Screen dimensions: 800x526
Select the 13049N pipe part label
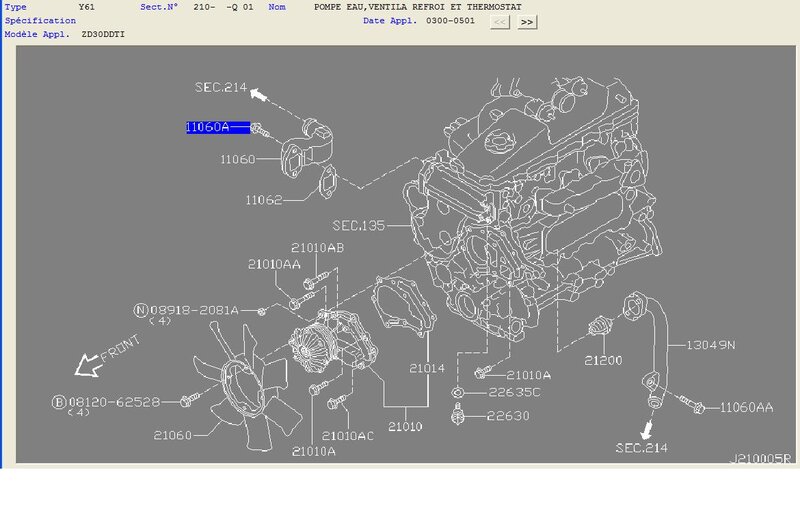click(x=710, y=345)
